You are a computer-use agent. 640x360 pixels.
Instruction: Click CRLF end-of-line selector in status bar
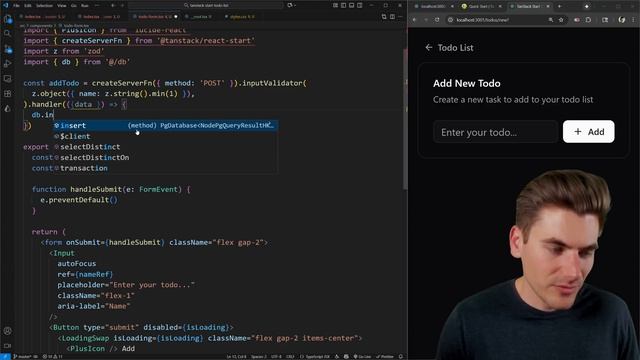(x=290, y=356)
